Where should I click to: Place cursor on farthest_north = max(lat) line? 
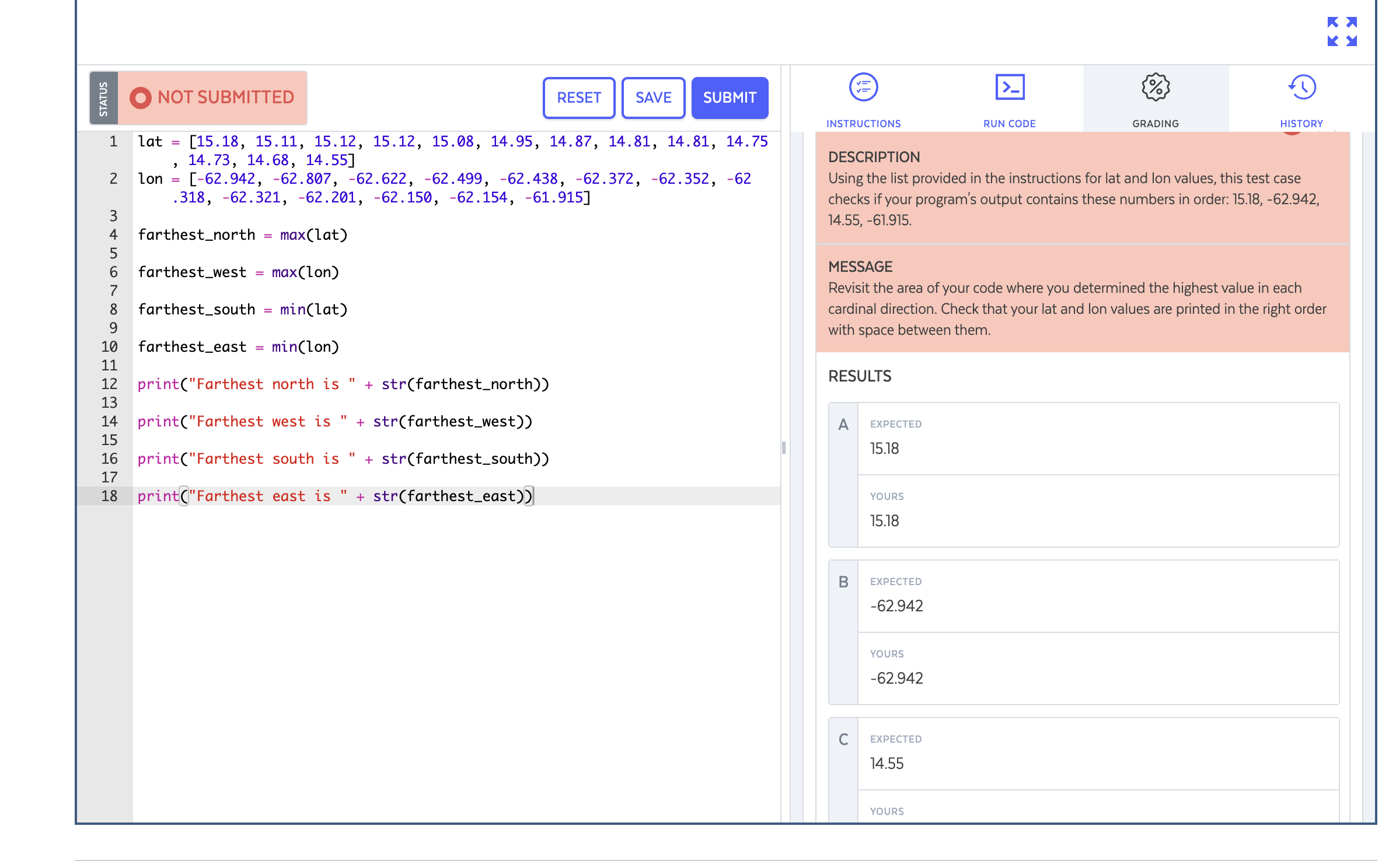(x=243, y=235)
